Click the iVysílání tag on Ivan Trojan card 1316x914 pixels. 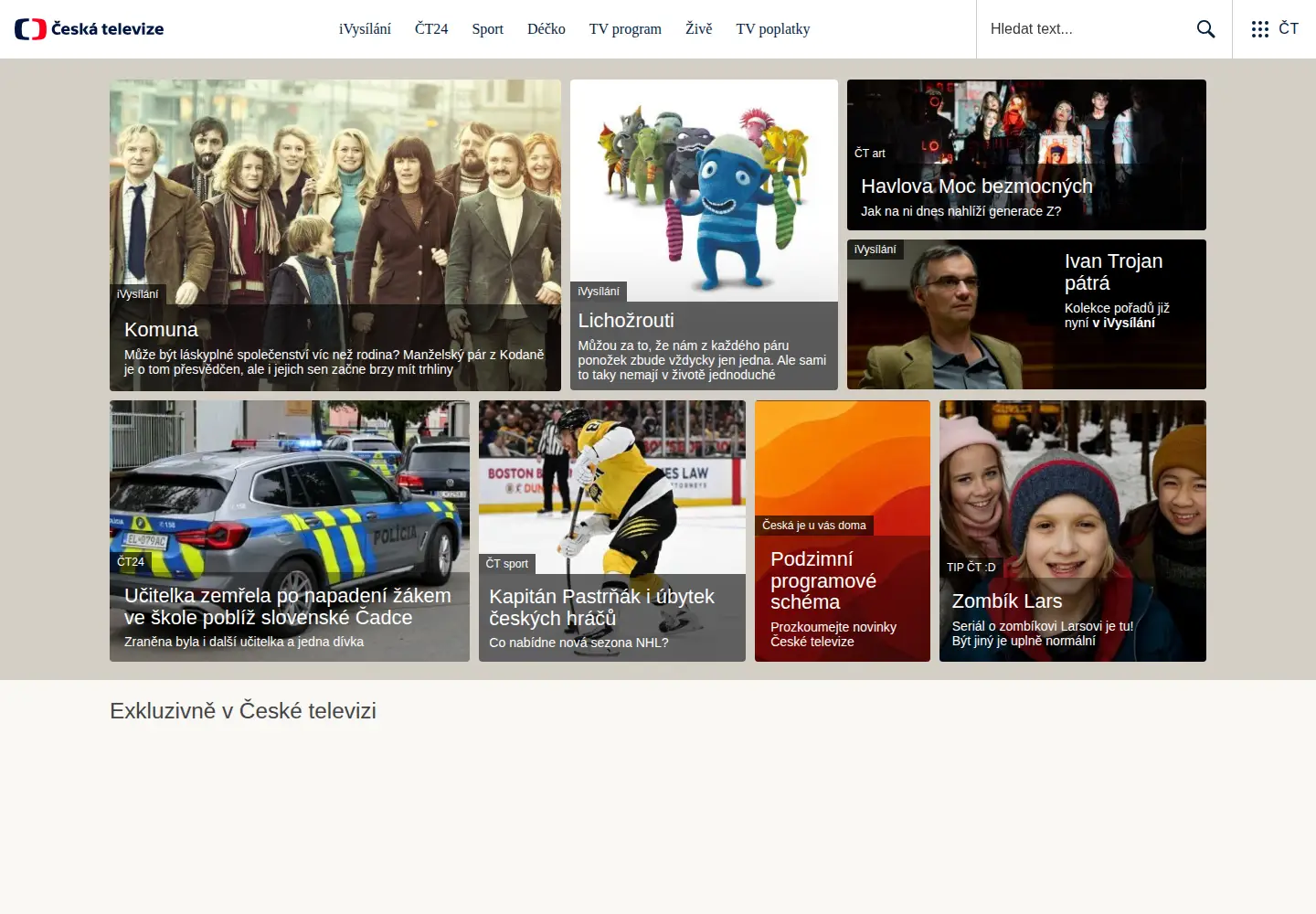click(x=876, y=250)
